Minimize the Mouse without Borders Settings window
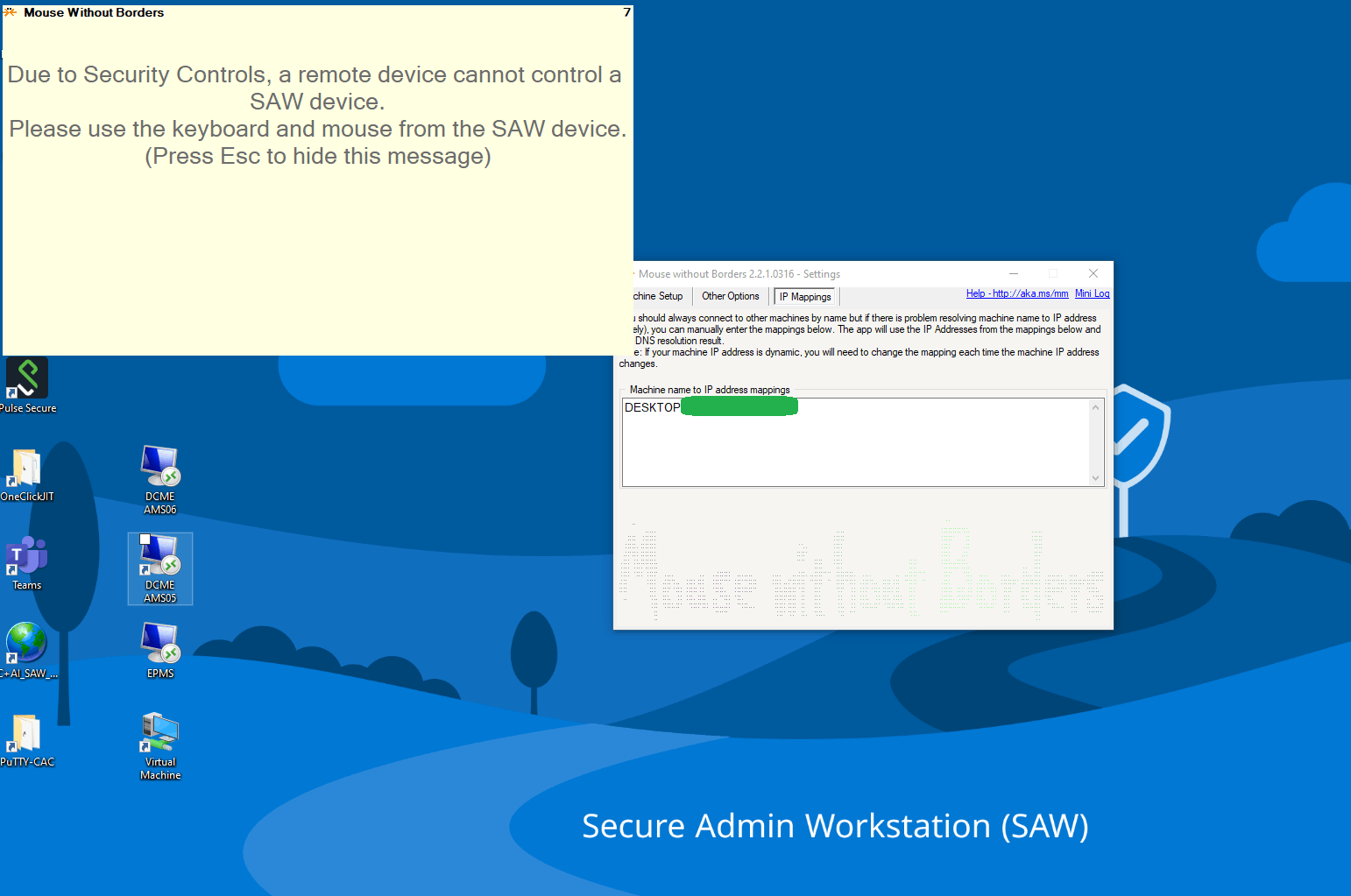1351x896 pixels. click(x=1014, y=273)
